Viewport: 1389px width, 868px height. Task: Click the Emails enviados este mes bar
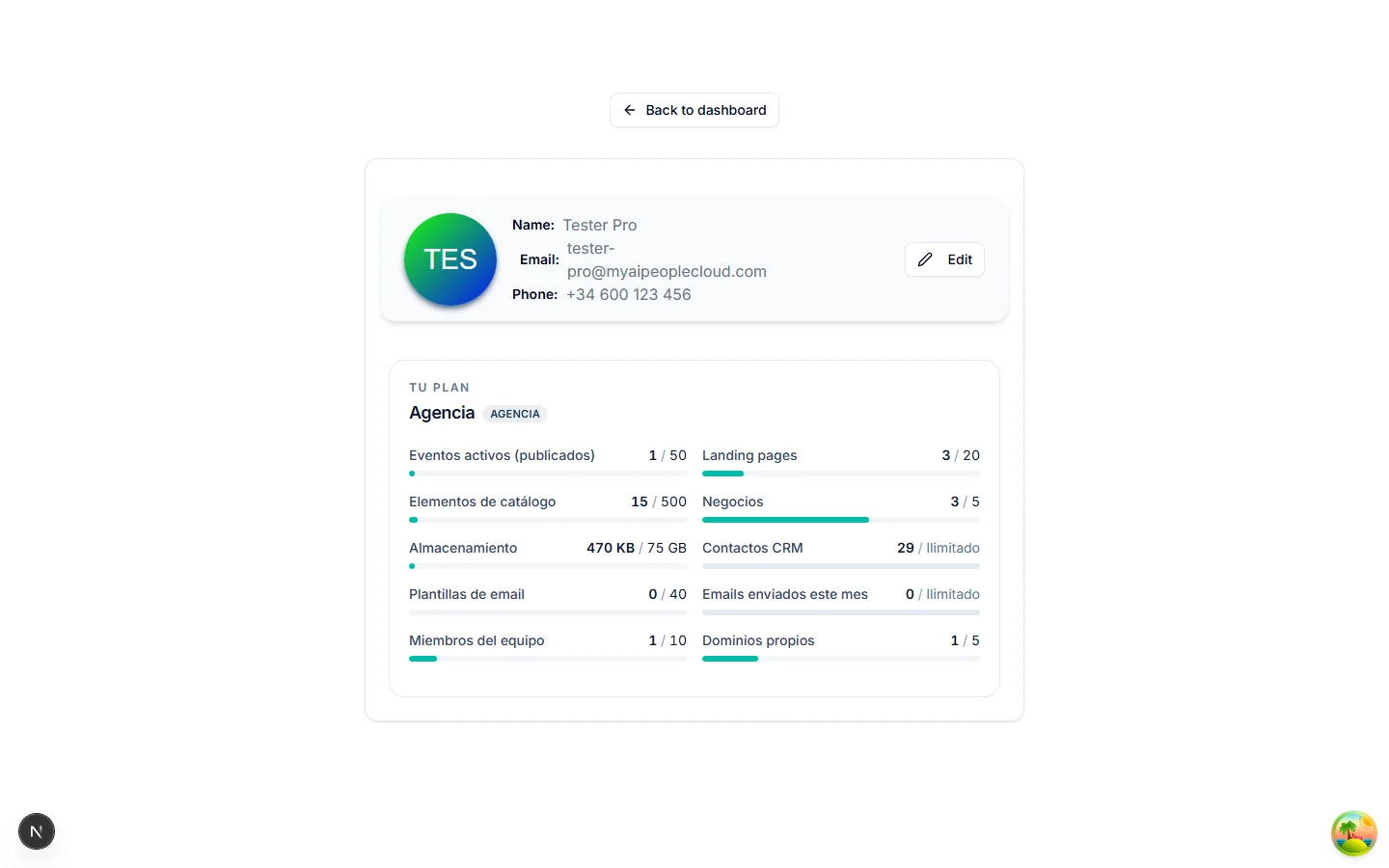(841, 612)
